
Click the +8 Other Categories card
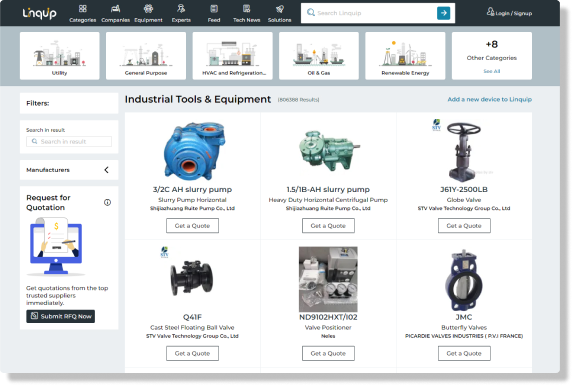492,55
